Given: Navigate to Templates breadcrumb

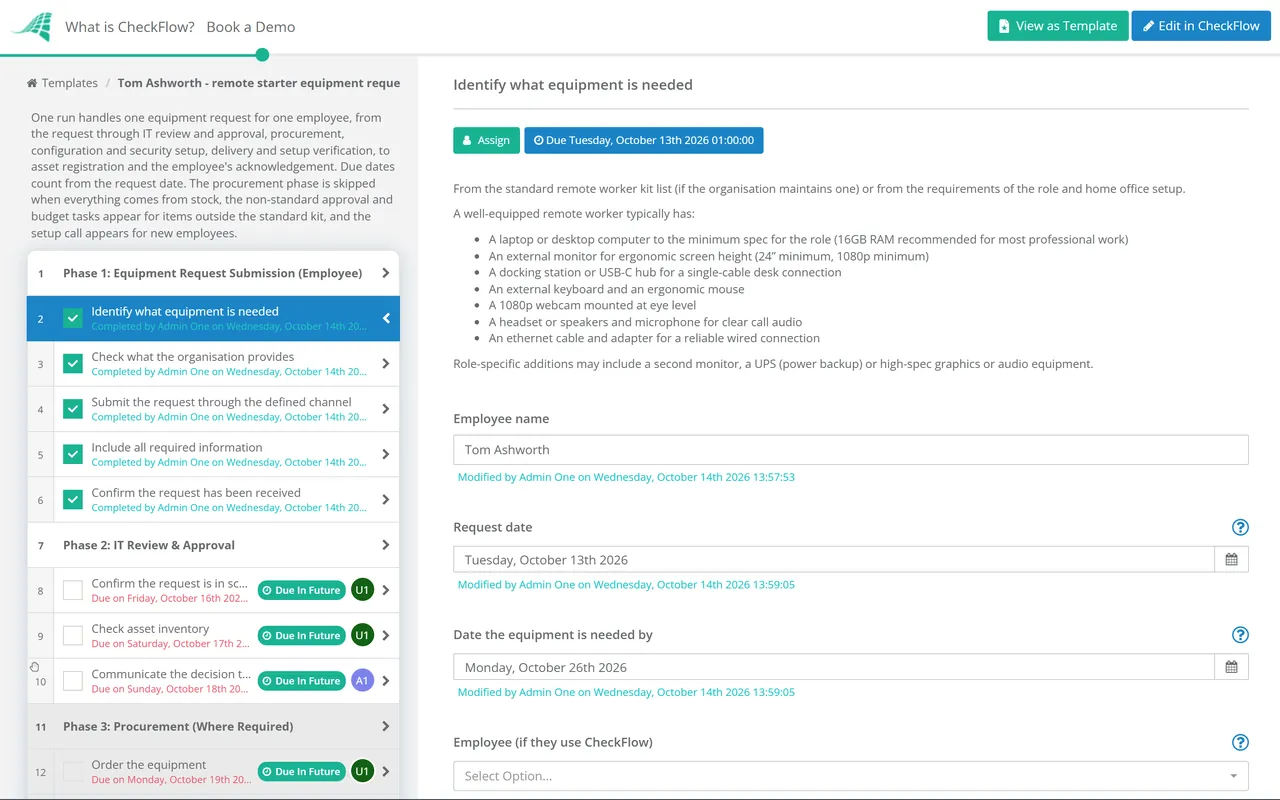Looking at the screenshot, I should click(x=62, y=83).
